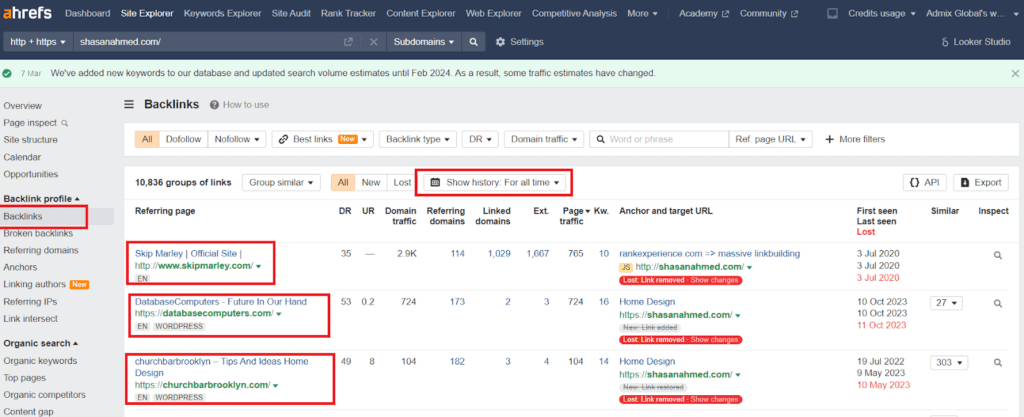Screen dimensions: 1024x417
Task: Open Site structure in sidebar
Action: click(x=30, y=140)
